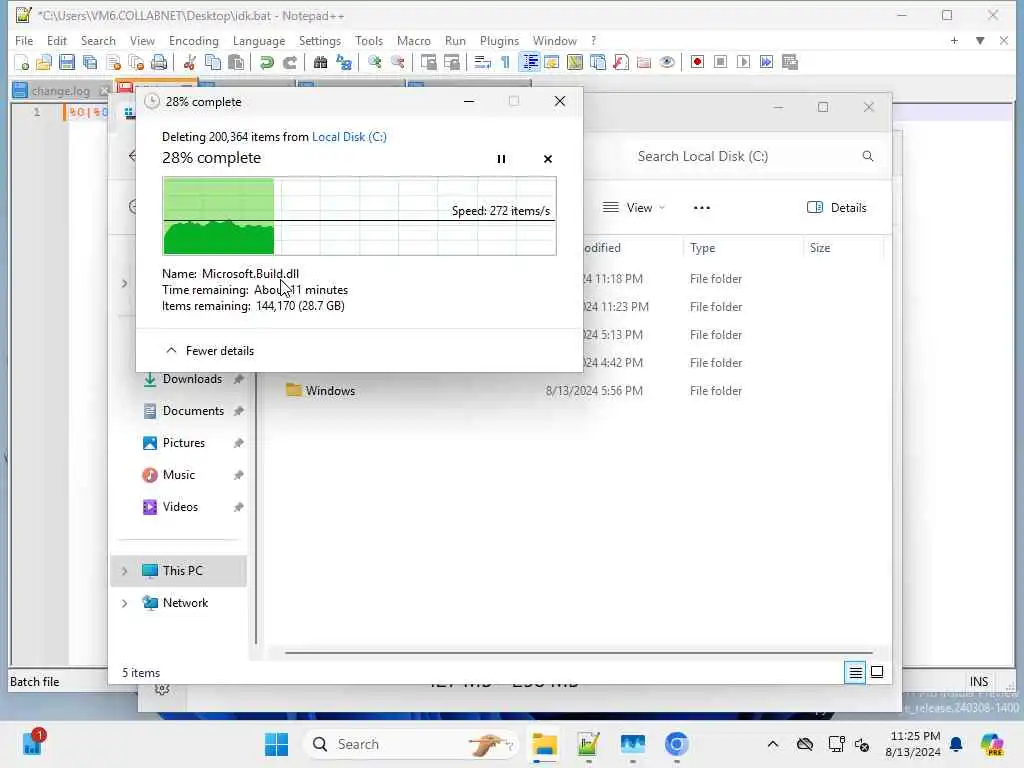Screen dimensions: 1024x768
Task: Open the Macro menu
Action: (x=413, y=40)
